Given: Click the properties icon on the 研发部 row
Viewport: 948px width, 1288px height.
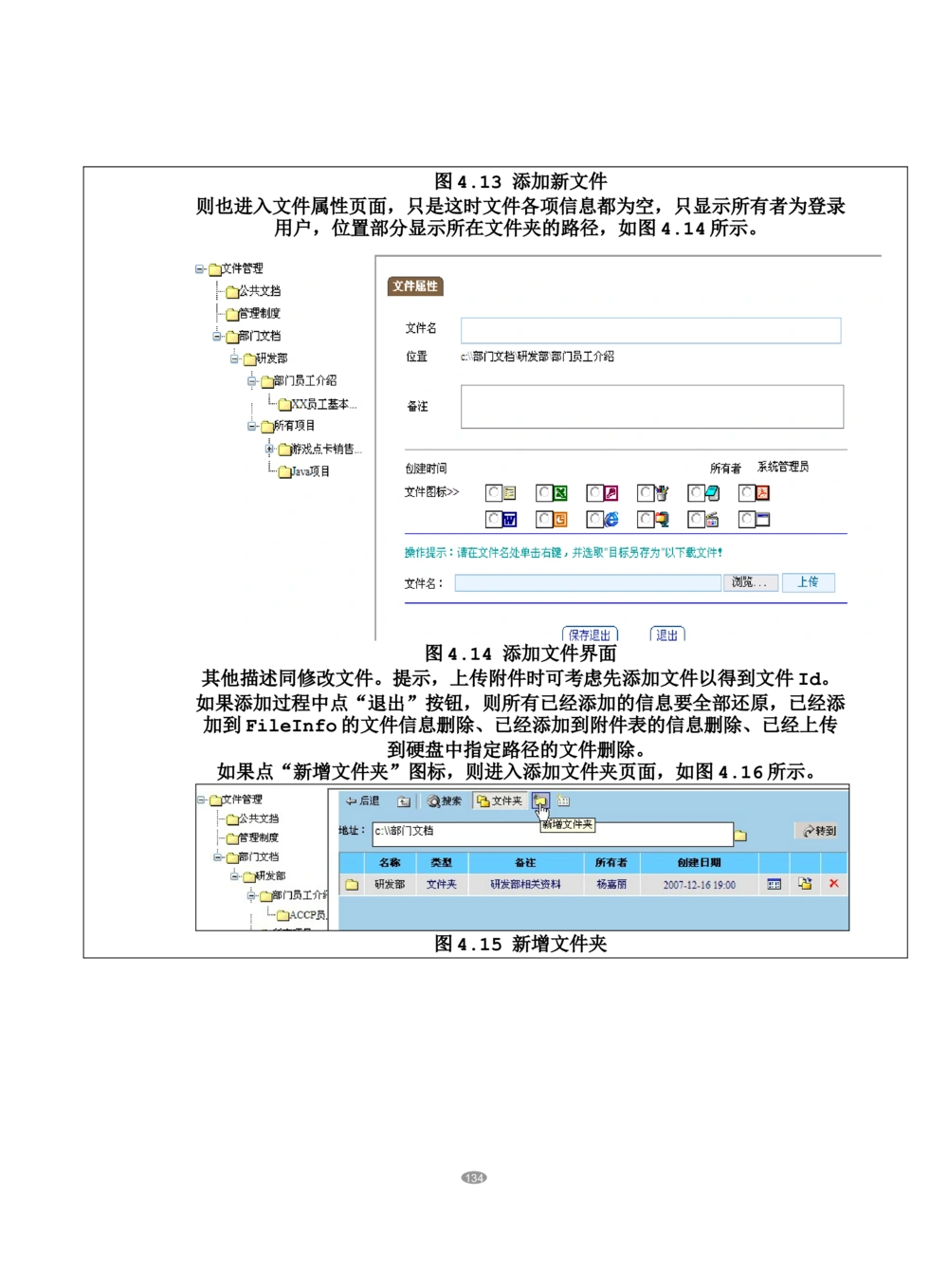Looking at the screenshot, I should pos(774,883).
